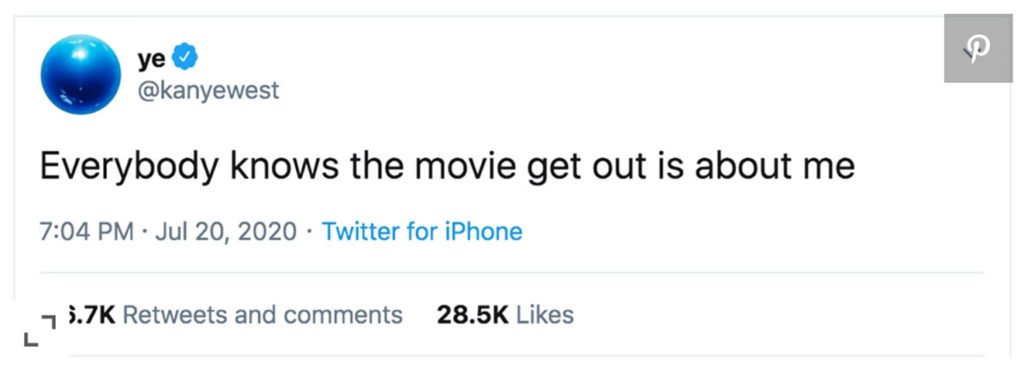Open the "ye" display name
Image resolution: width=1024 pixels, height=366 pixels.
[x=152, y=59]
